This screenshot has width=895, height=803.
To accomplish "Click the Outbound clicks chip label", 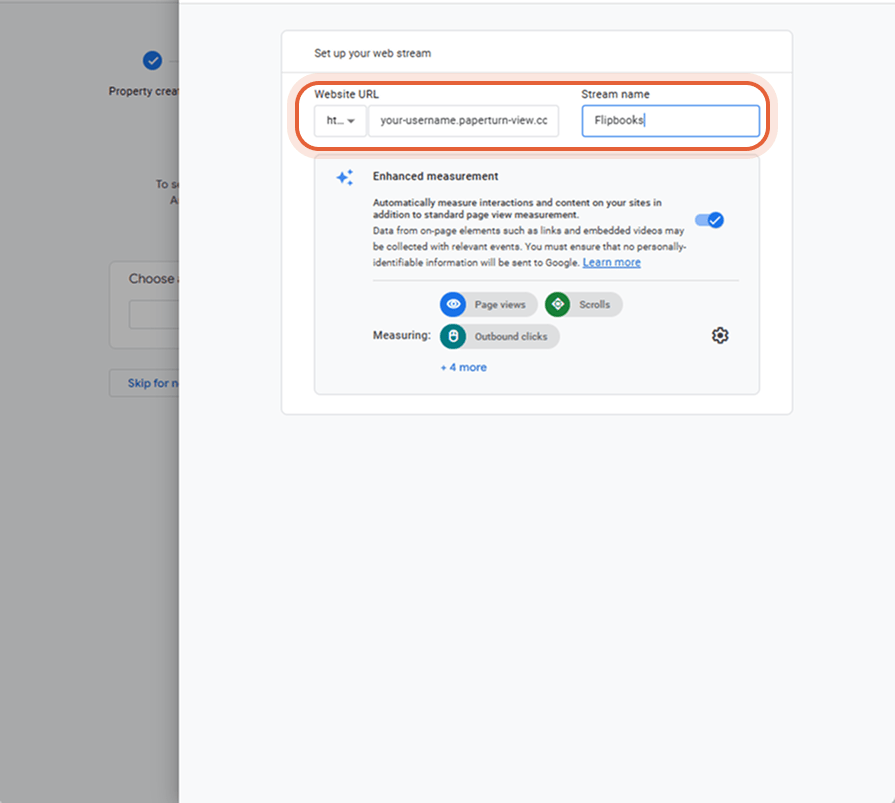I will pyautogui.click(x=511, y=337).
